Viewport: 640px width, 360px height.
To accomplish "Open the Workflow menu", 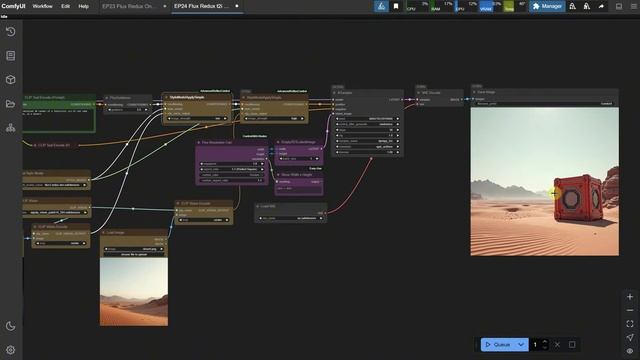I will 42,6.
